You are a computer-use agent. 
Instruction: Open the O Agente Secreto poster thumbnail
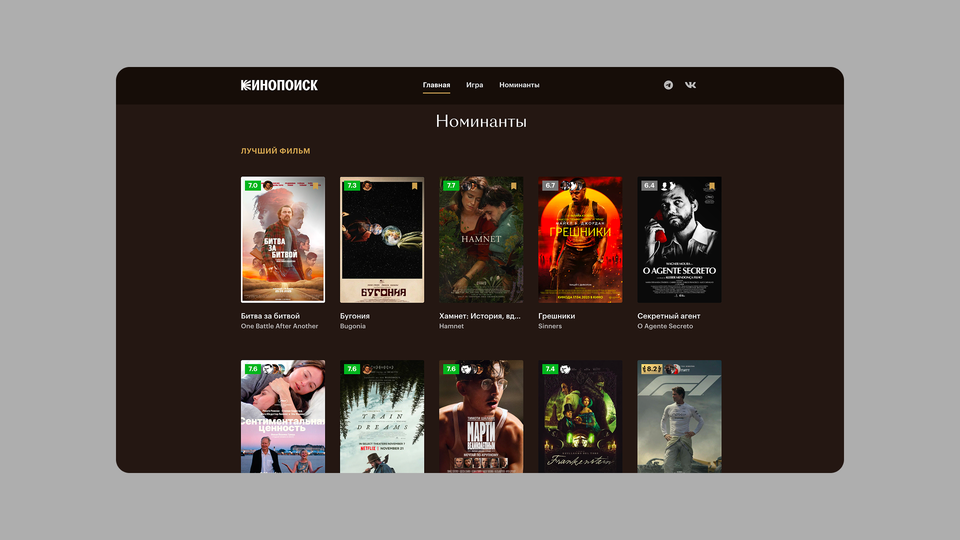pos(680,240)
